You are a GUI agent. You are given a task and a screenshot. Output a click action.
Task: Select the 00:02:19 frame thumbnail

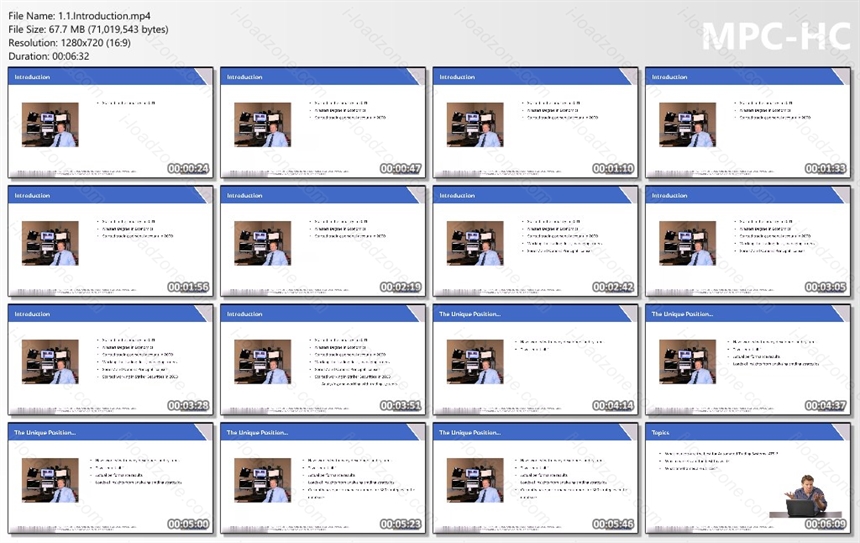coord(322,241)
